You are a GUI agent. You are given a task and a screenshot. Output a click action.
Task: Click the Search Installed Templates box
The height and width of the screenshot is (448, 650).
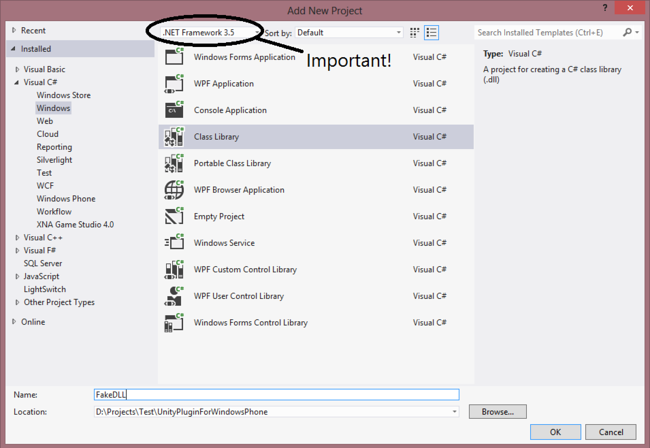tap(547, 32)
